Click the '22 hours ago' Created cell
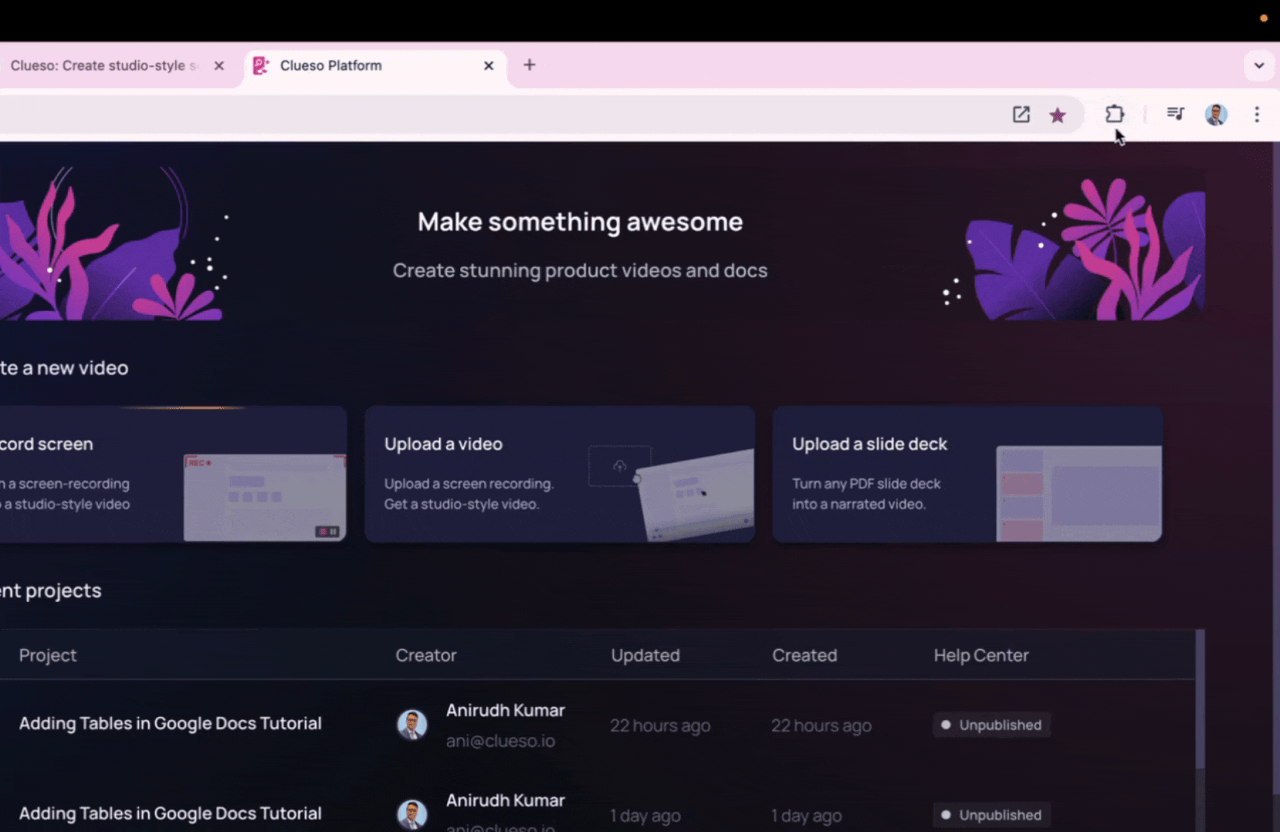Image resolution: width=1280 pixels, height=832 pixels. 821,726
